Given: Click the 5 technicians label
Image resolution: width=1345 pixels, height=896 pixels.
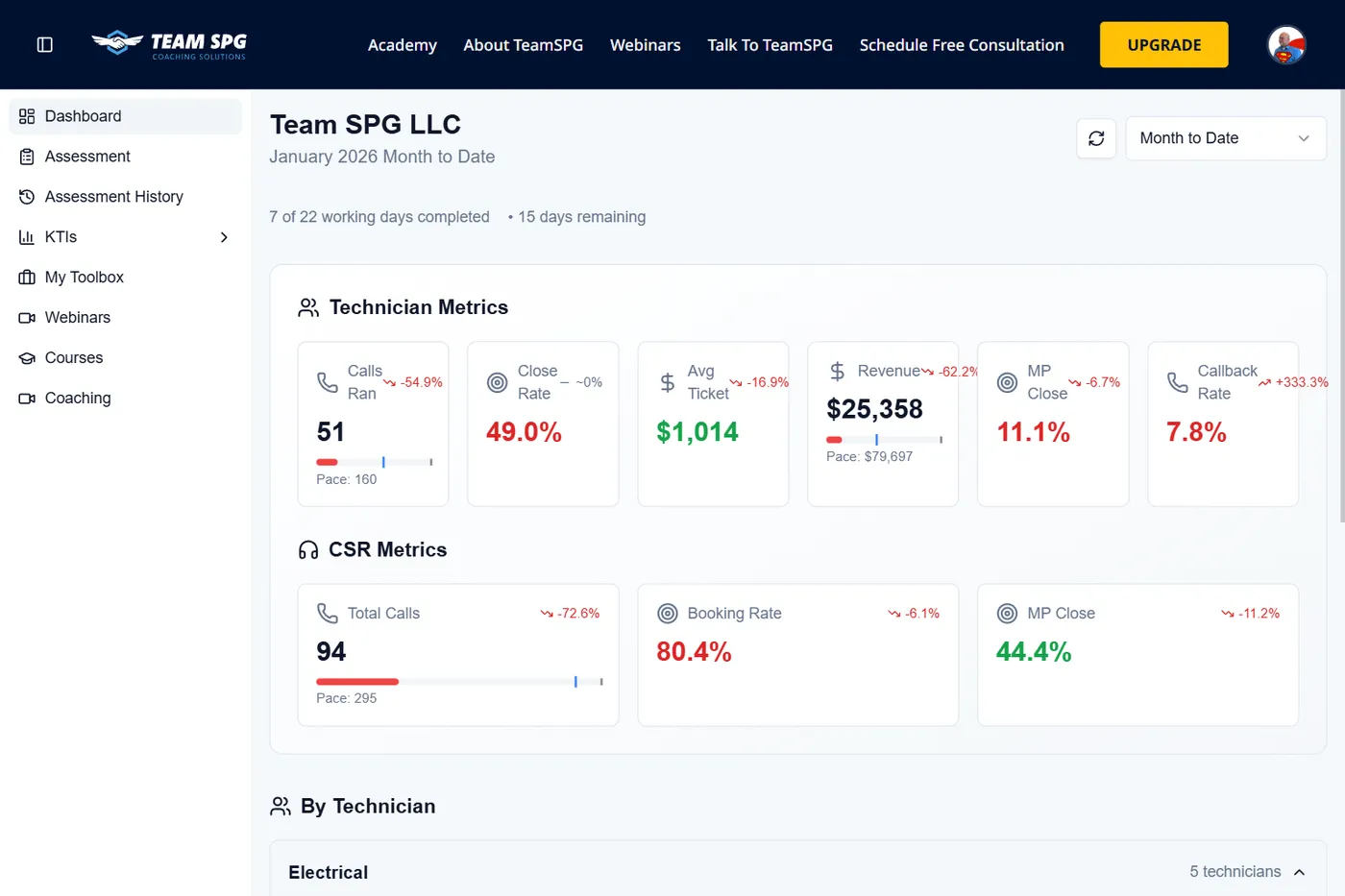Looking at the screenshot, I should point(1235,872).
